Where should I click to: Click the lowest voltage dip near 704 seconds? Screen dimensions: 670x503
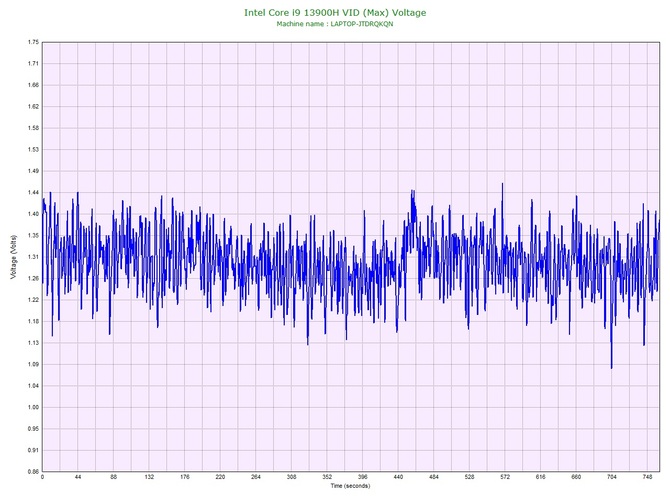611,367
